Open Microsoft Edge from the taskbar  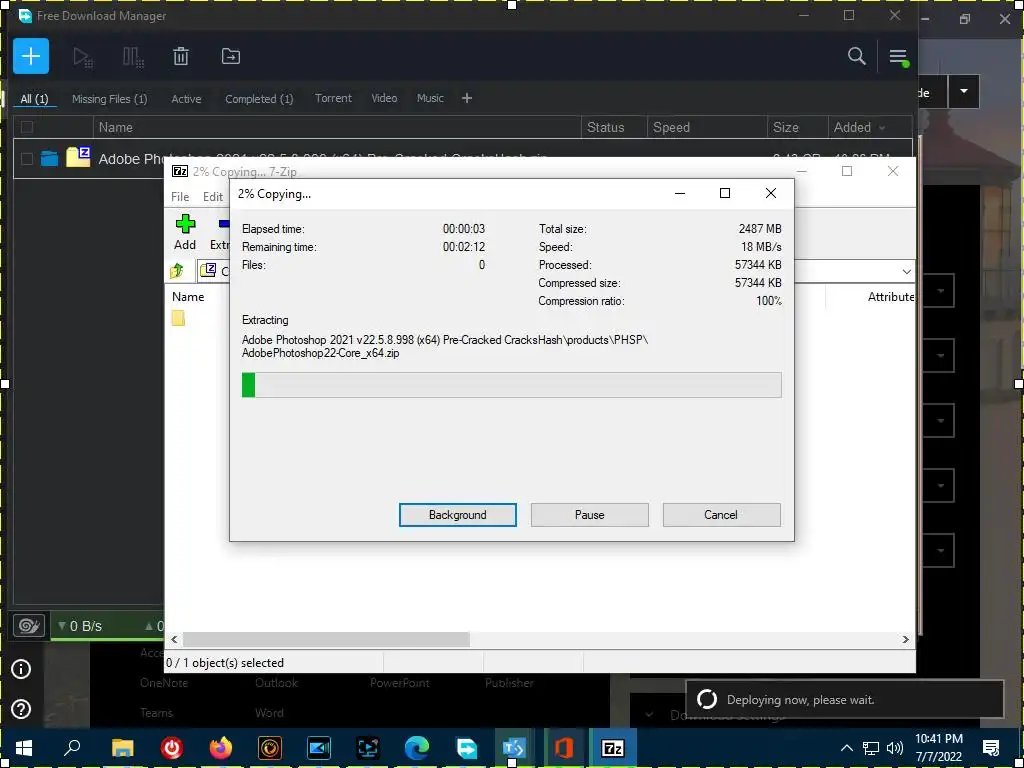417,748
